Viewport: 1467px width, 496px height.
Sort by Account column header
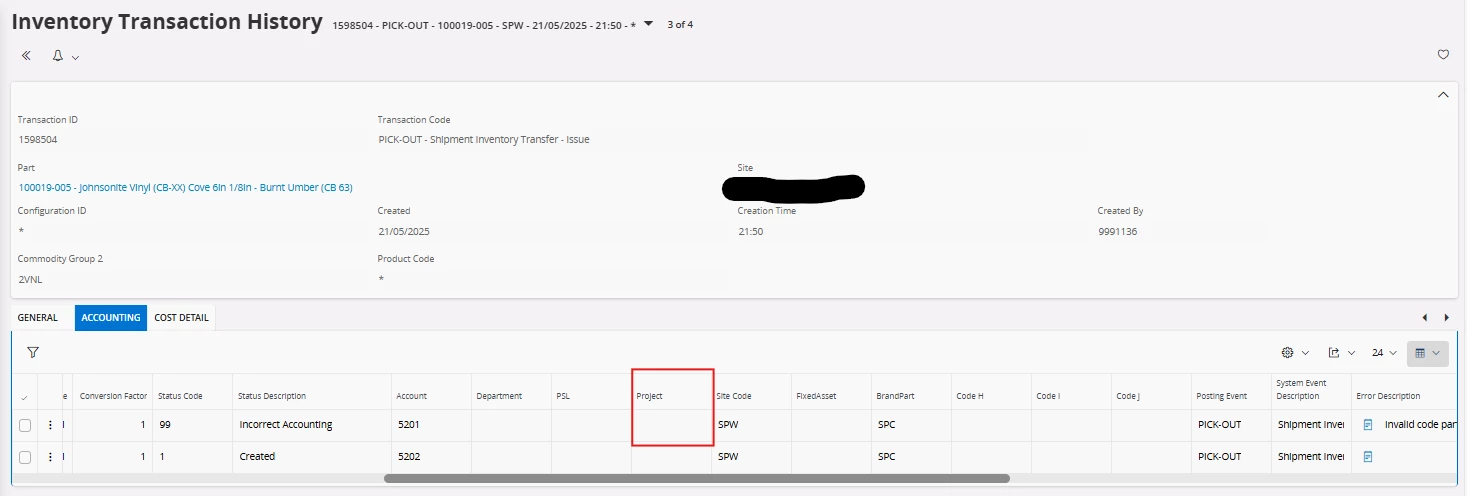tap(412, 396)
